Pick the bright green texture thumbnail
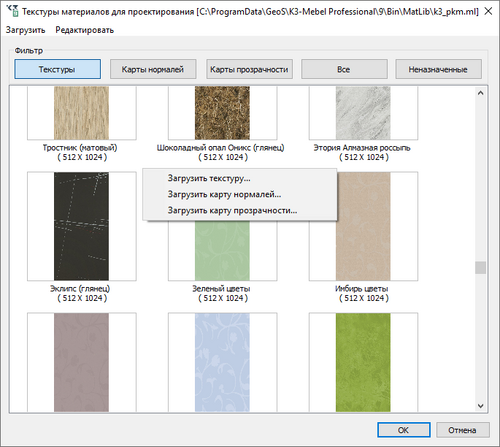This screenshot has height=447, width=500. coord(363,362)
